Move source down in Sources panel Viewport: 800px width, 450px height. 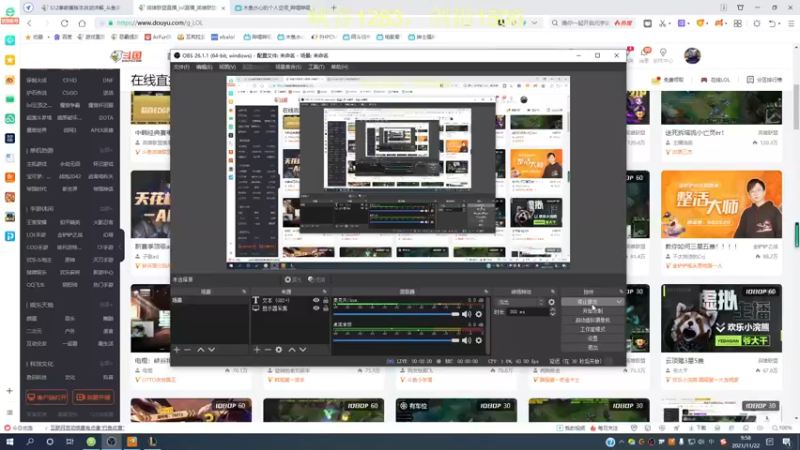(303, 349)
